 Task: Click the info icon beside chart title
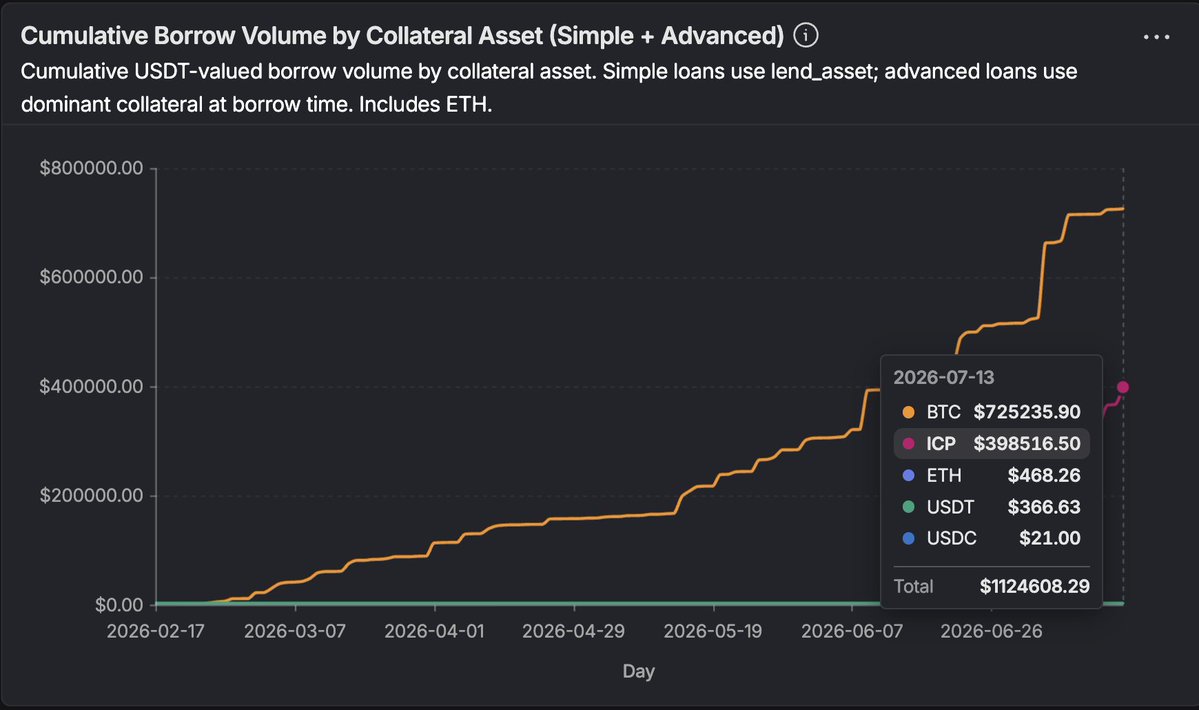(x=805, y=35)
